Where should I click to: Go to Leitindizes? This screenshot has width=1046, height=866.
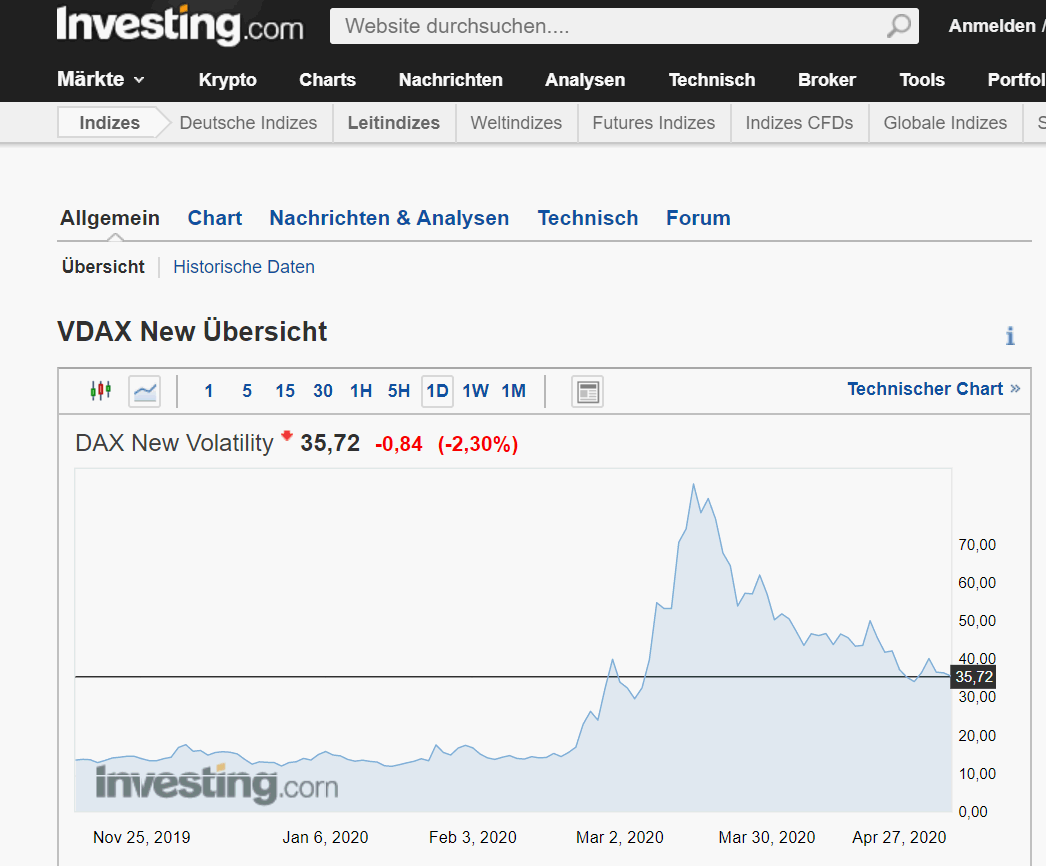pos(394,123)
